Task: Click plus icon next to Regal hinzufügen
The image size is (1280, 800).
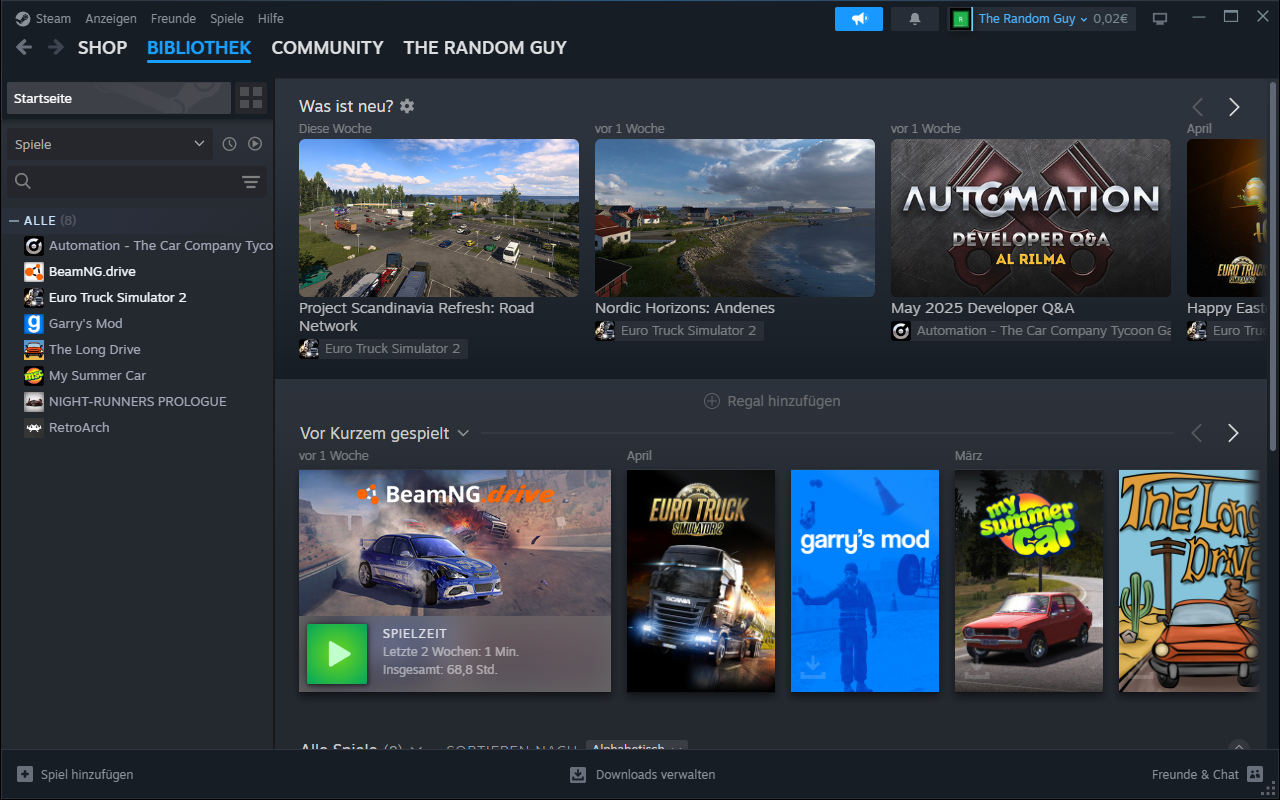Action: click(712, 401)
